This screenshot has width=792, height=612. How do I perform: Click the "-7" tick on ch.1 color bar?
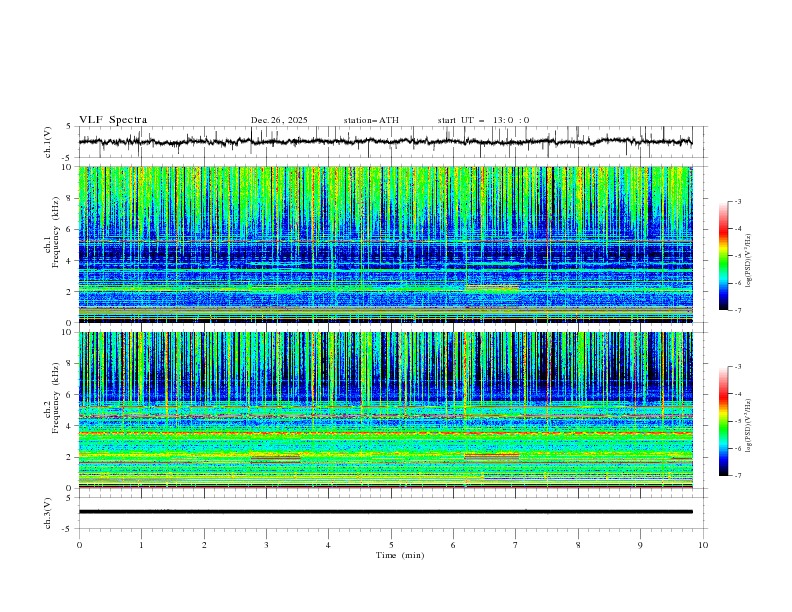point(738,310)
